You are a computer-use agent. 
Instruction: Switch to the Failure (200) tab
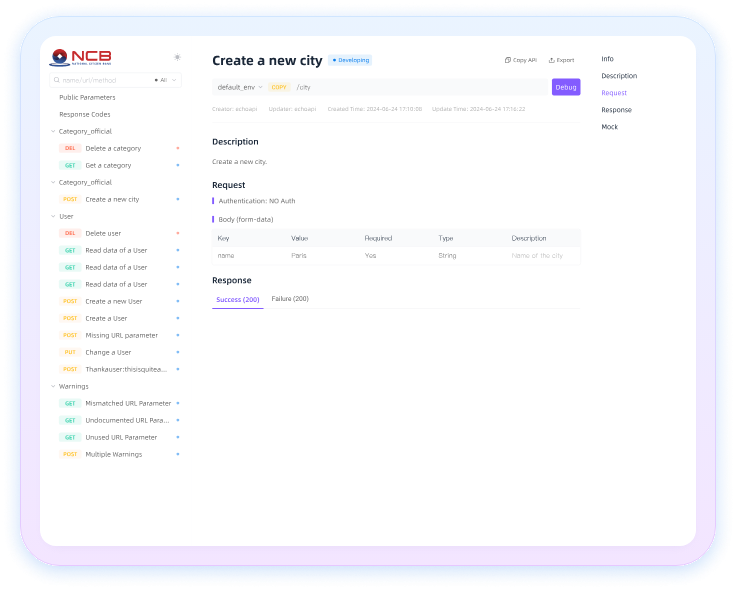tap(290, 299)
